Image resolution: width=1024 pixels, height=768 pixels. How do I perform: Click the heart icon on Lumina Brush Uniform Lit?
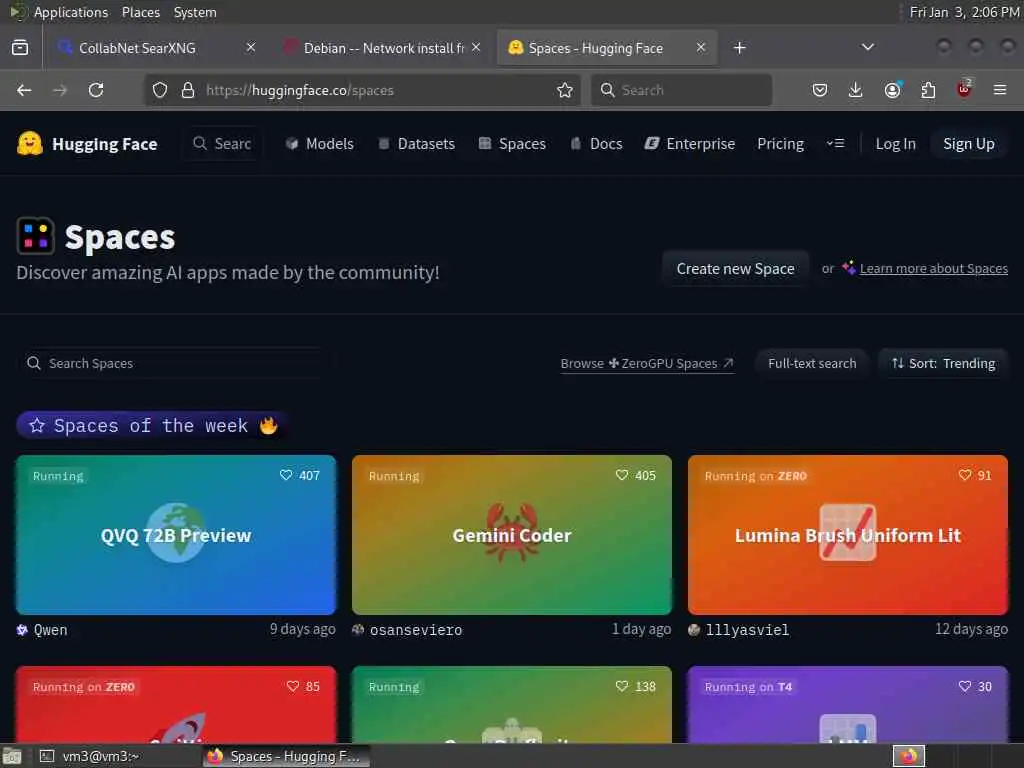click(x=965, y=475)
